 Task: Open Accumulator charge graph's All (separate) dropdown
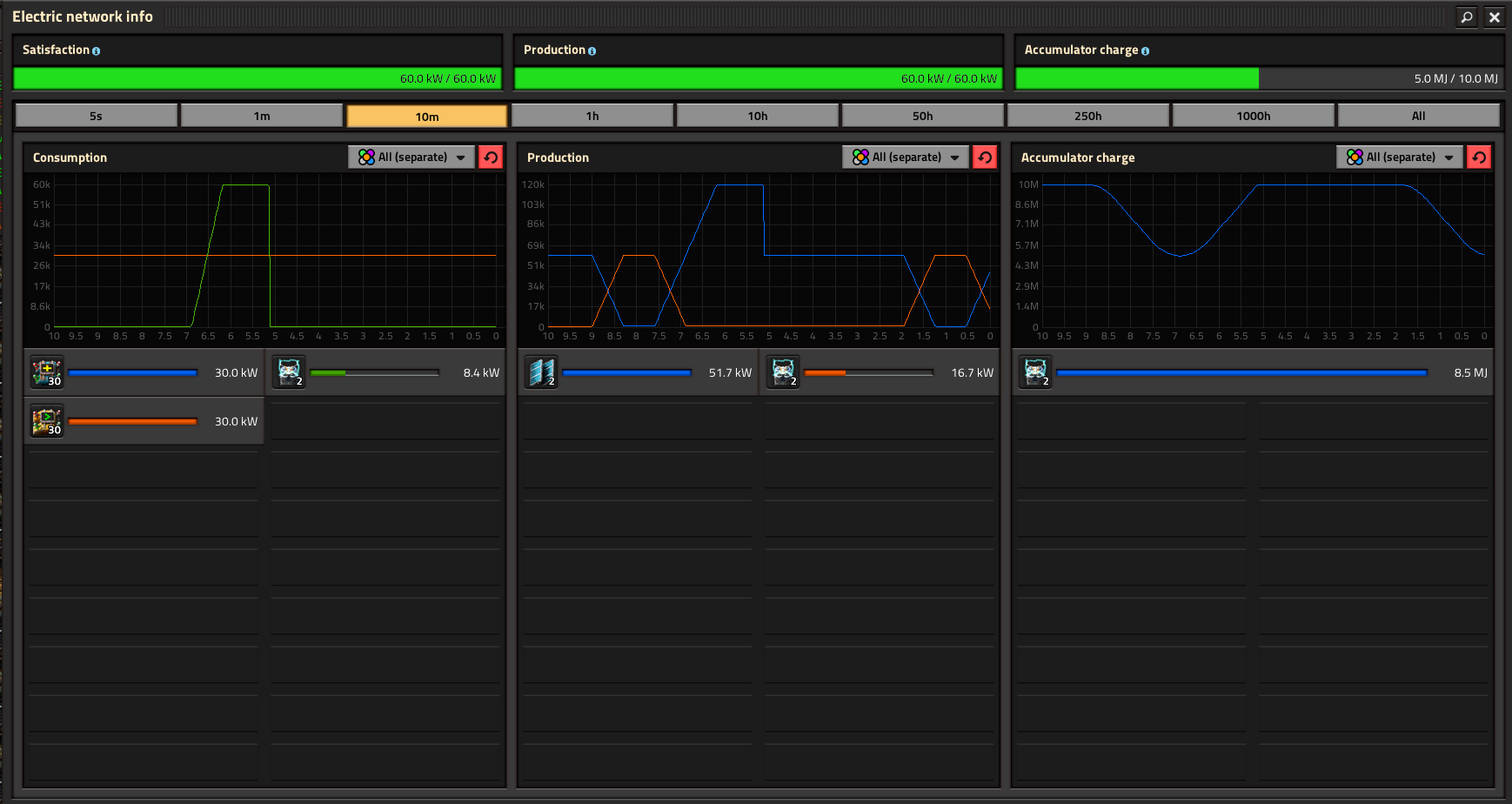point(1401,157)
